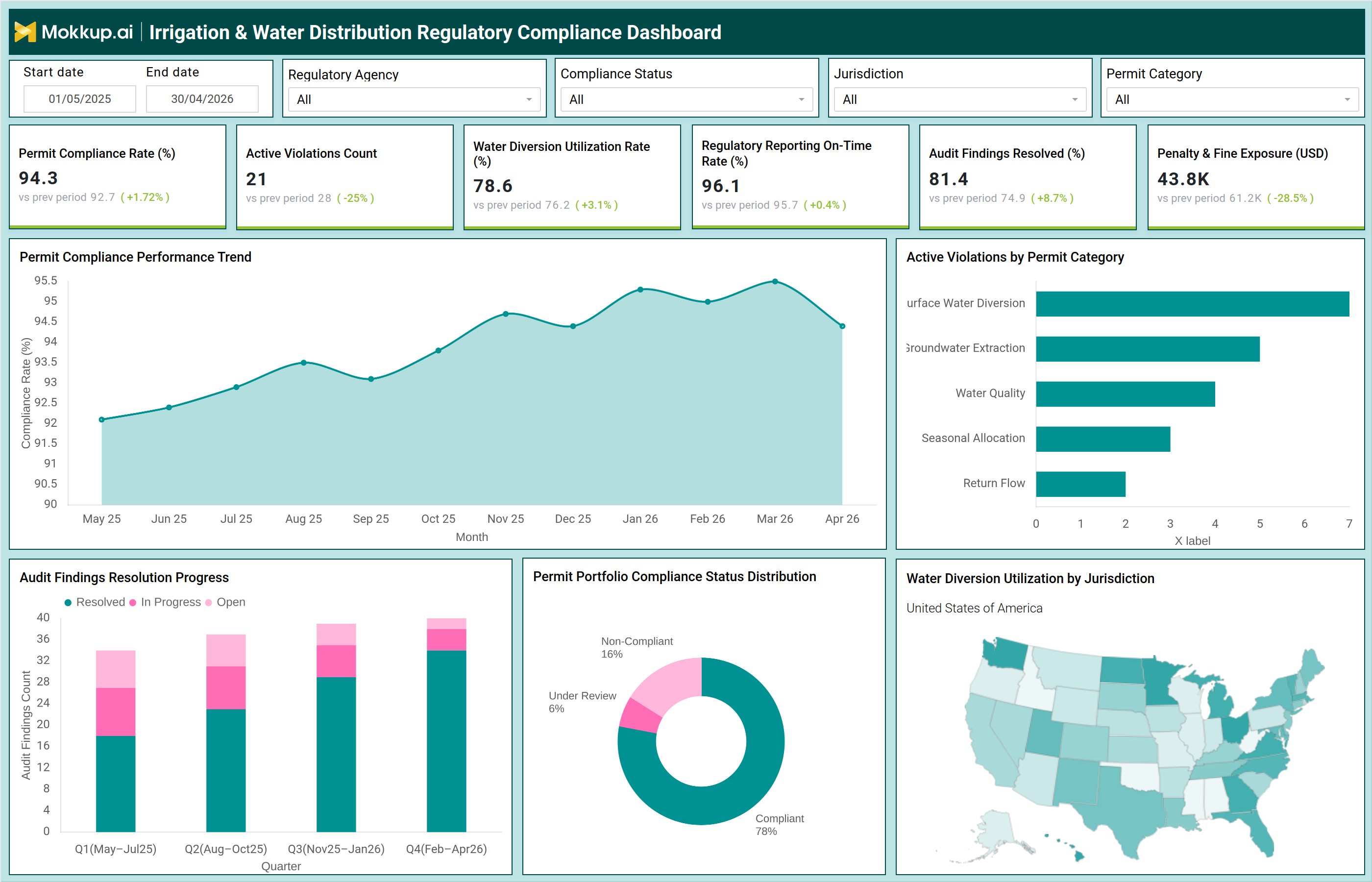This screenshot has height=882, width=1372.
Task: Select the Nov 25 trend data point
Action: (x=506, y=314)
